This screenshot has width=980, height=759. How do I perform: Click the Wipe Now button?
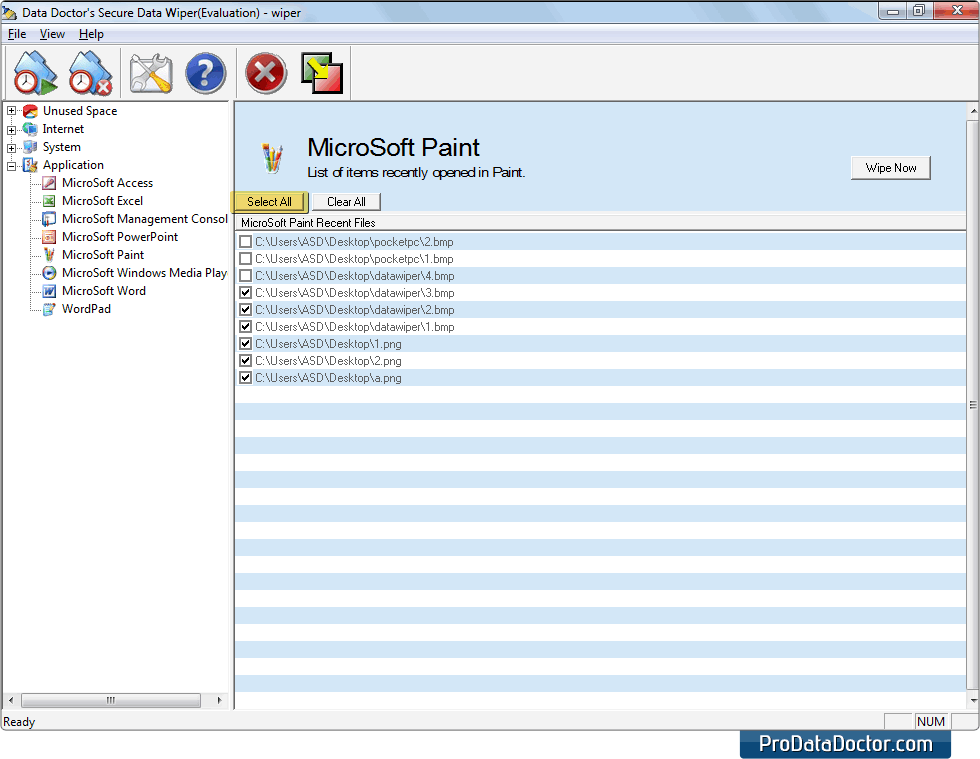[x=891, y=168]
